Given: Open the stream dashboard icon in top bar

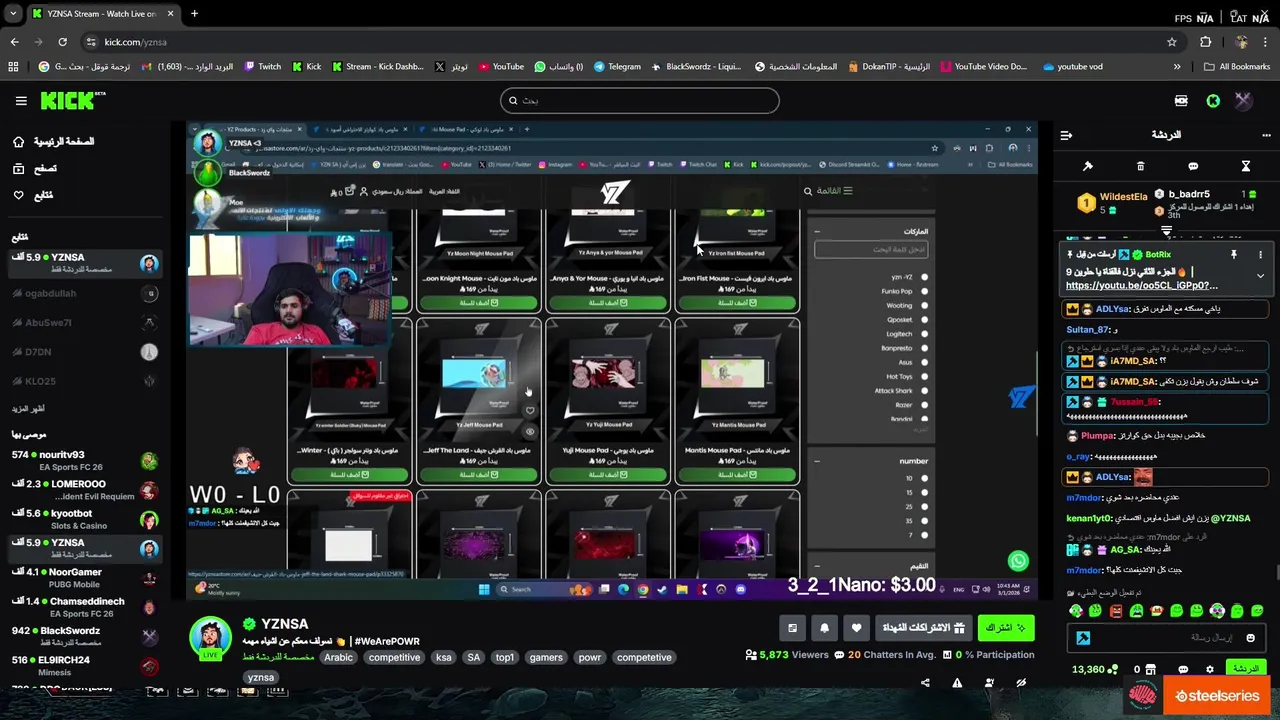Looking at the screenshot, I should [1181, 101].
